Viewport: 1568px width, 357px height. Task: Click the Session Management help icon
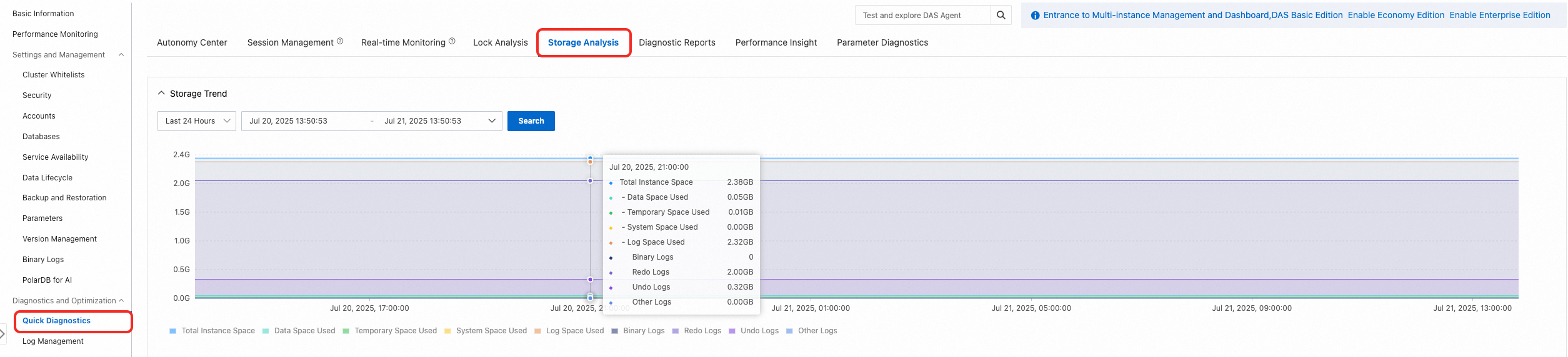(340, 41)
